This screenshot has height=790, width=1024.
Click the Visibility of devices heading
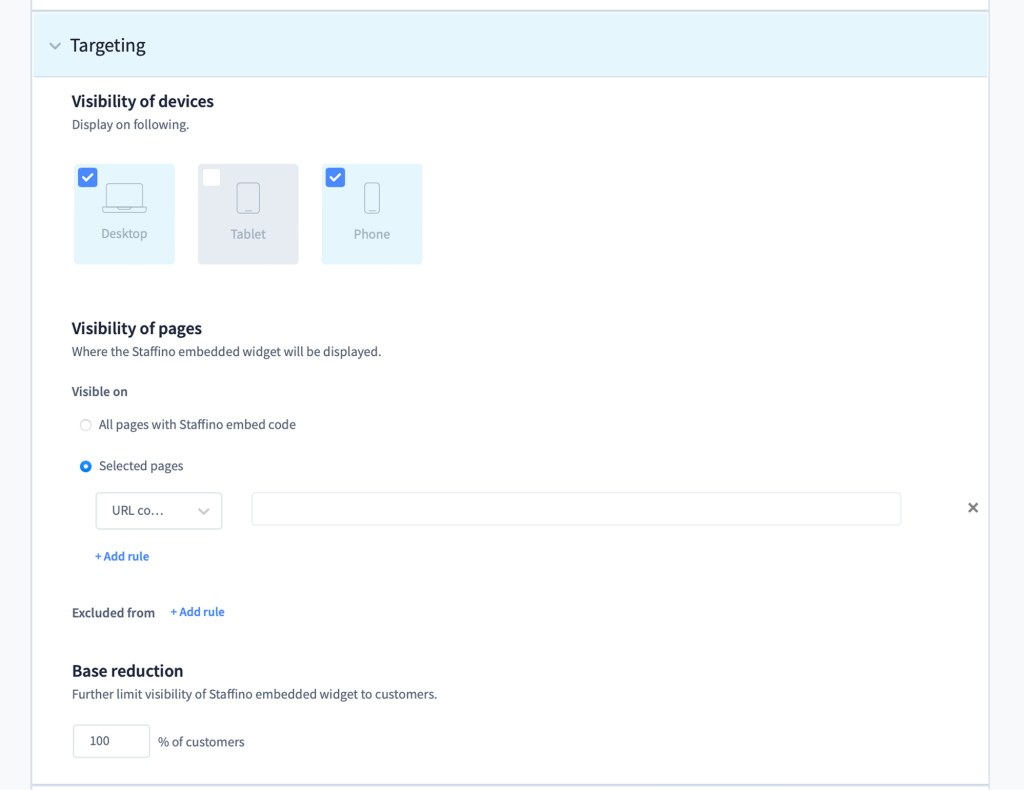(142, 101)
